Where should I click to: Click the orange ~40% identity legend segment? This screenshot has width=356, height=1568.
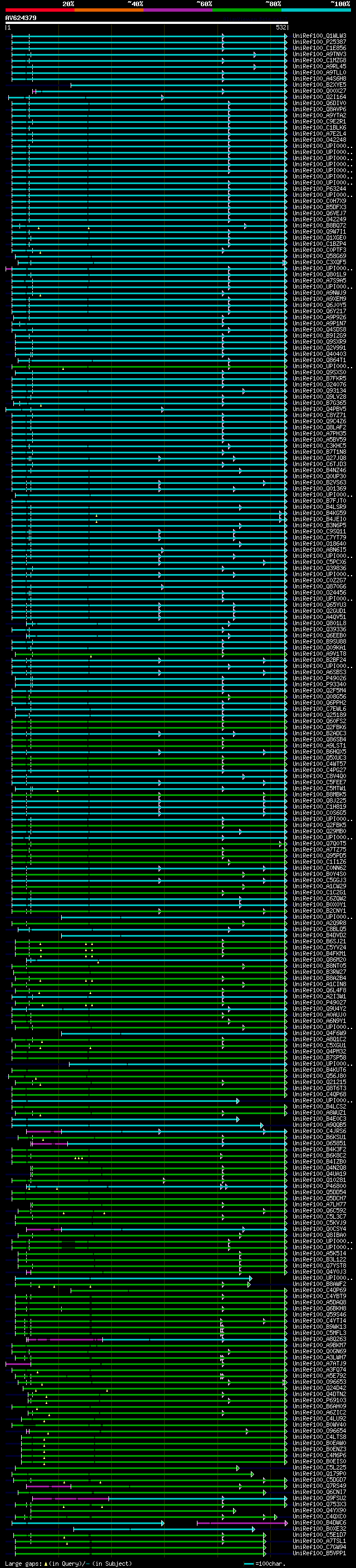coord(109,10)
